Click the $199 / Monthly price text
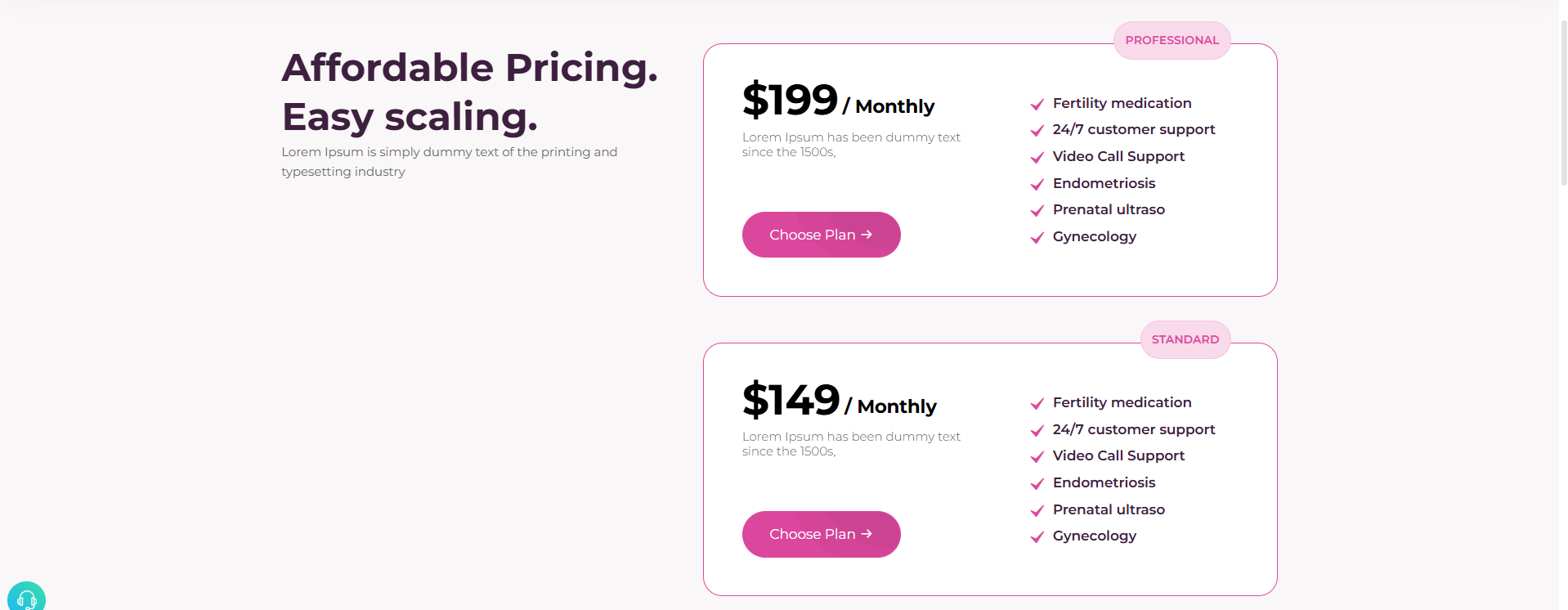 coord(838,101)
